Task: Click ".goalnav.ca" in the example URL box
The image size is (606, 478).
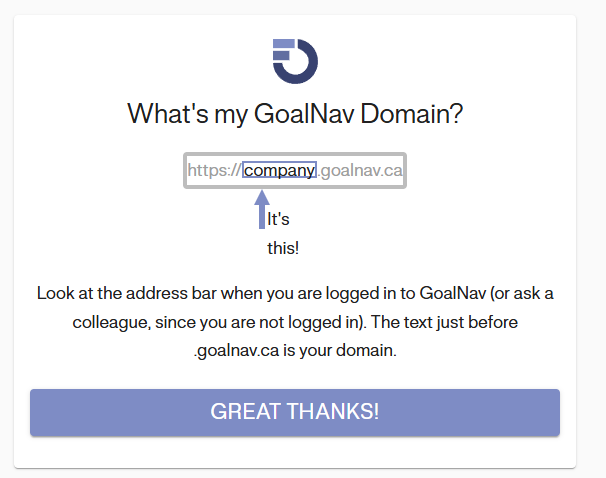Action: (360, 171)
